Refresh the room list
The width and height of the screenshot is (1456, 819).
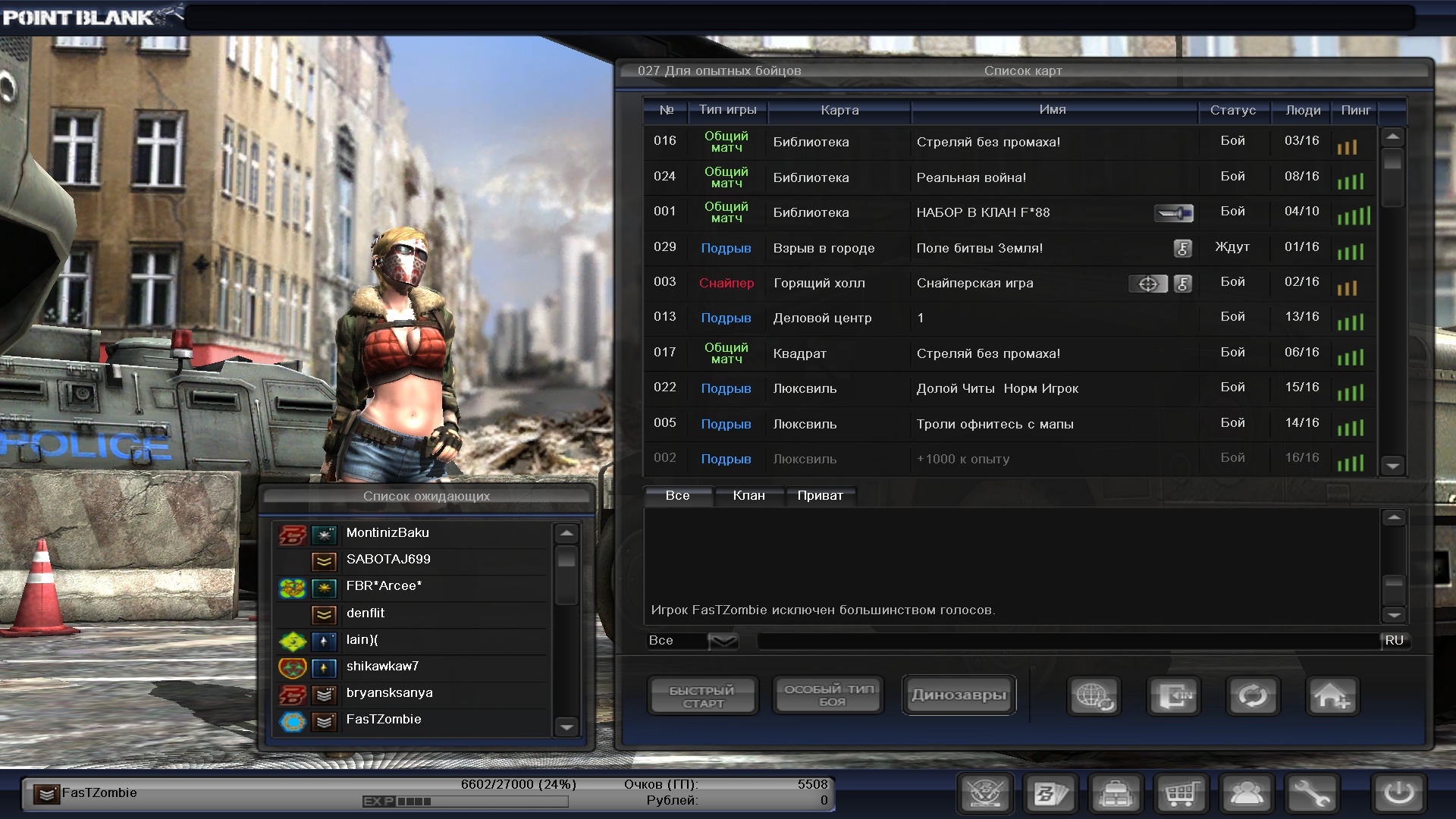(1252, 695)
